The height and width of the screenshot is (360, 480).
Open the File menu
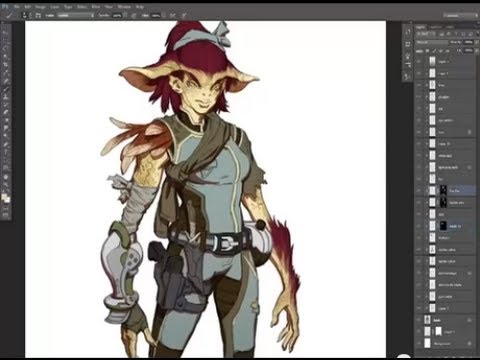coord(17,6)
